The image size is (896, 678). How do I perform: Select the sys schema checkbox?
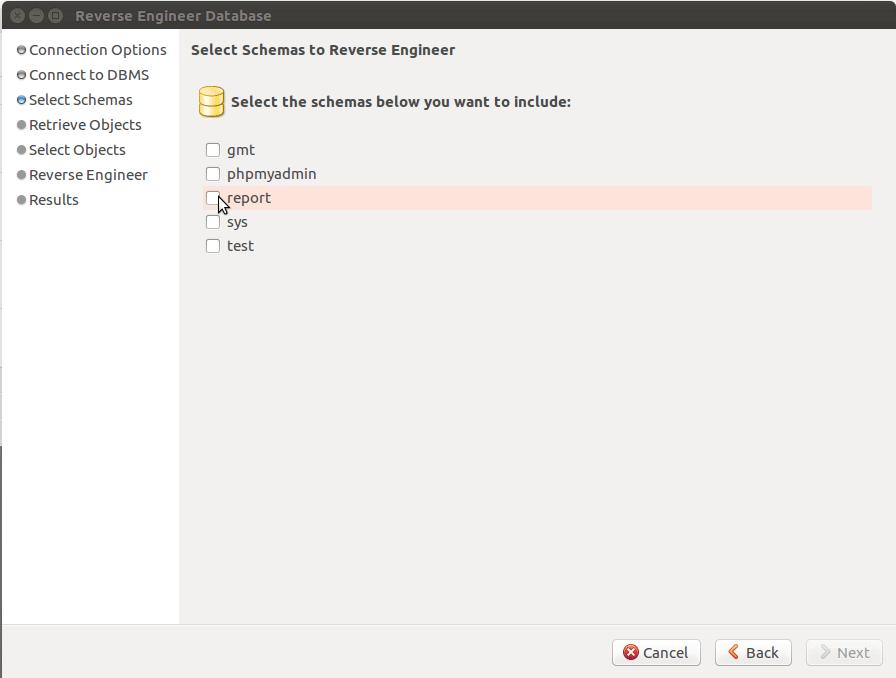[213, 222]
